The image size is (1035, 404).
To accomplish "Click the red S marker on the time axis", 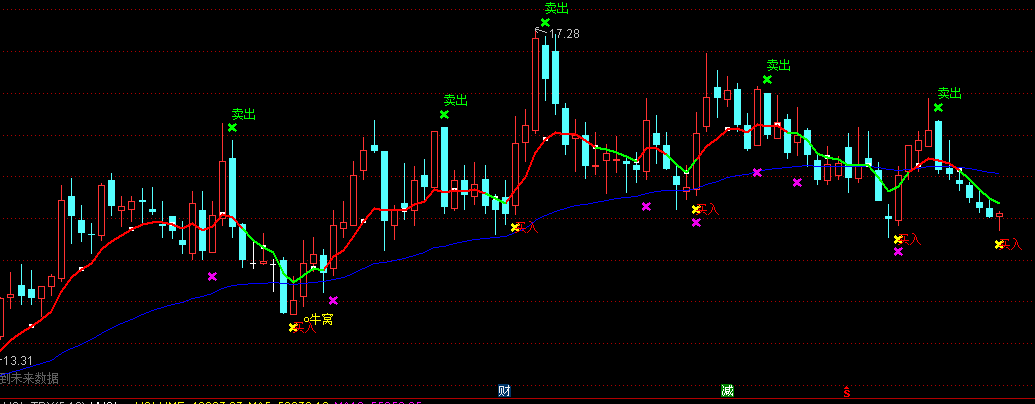I will (x=846, y=391).
